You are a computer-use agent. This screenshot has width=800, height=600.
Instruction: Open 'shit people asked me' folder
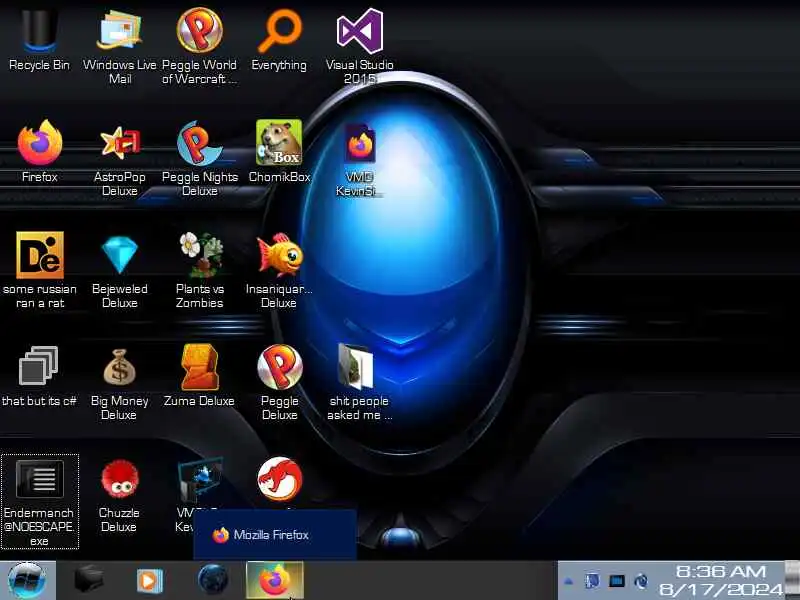357,366
